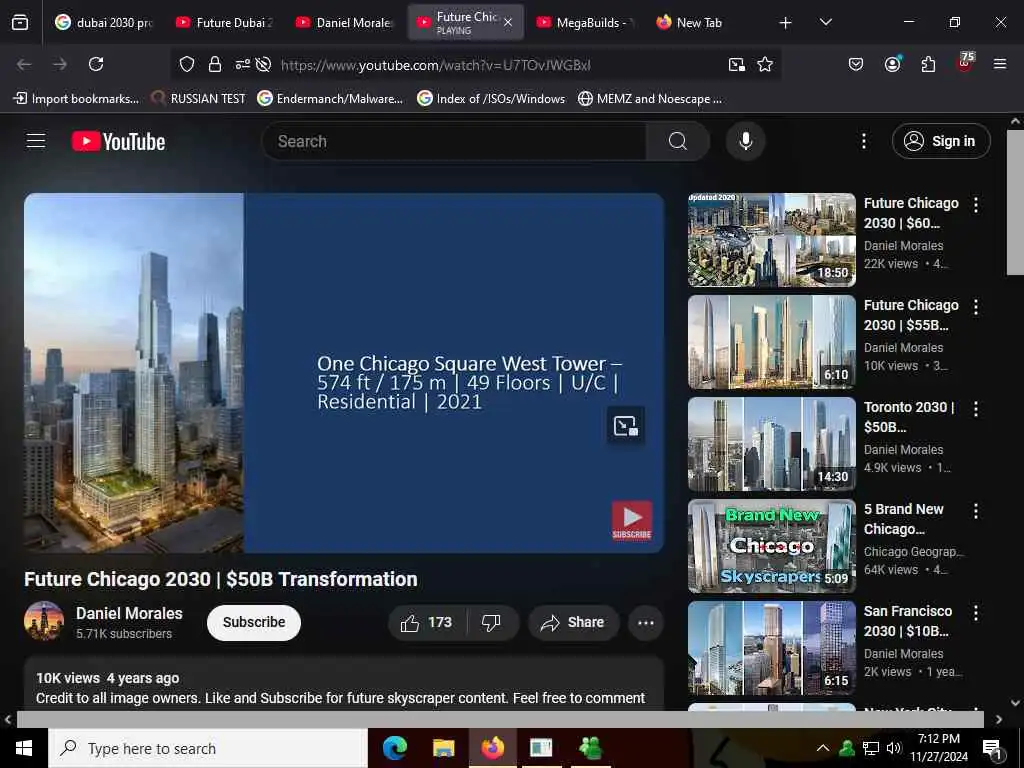Reload the page with the refresh icon

click(x=96, y=64)
